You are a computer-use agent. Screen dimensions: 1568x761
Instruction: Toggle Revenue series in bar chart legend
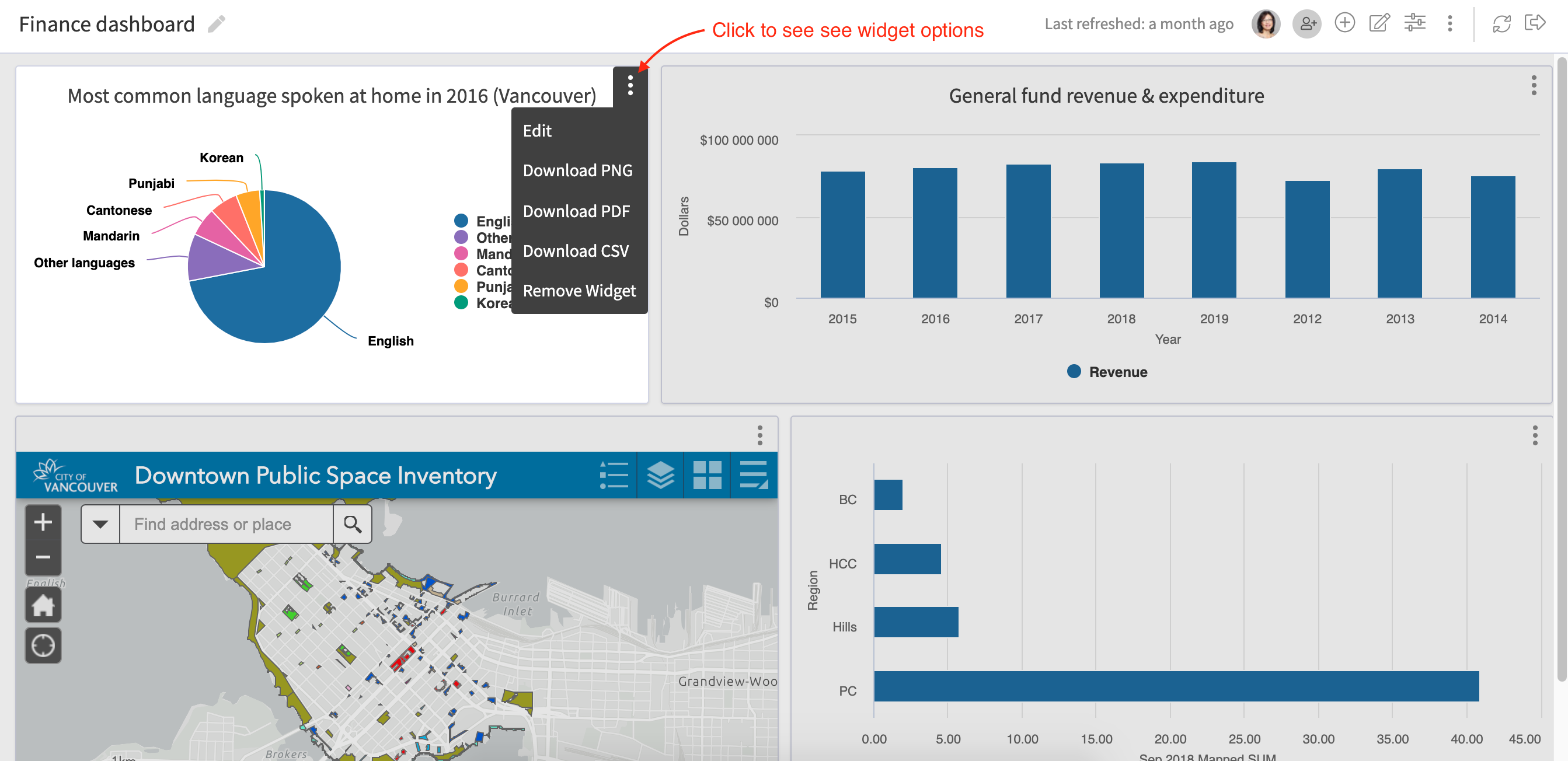tap(1107, 372)
